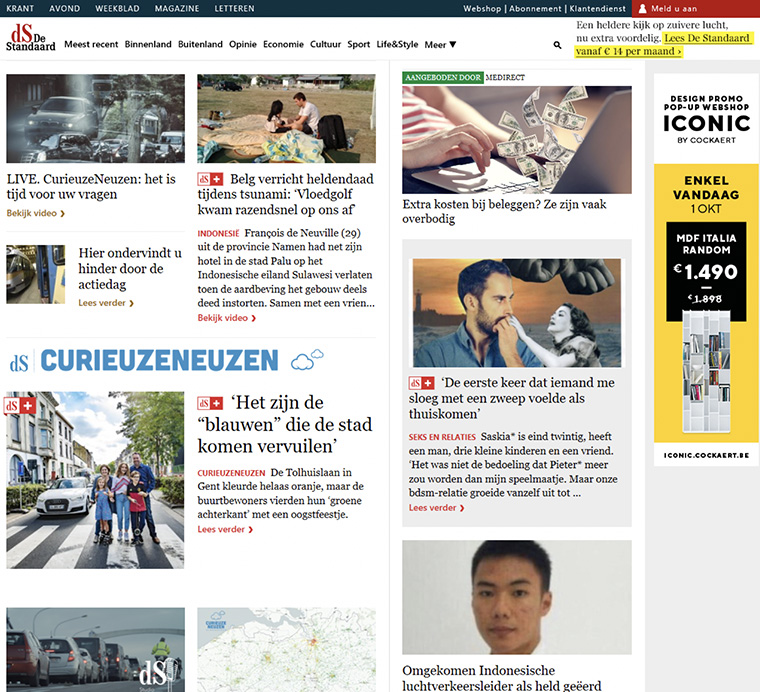Image resolution: width=760 pixels, height=692 pixels.
Task: Click the Webshop link
Action: tap(482, 8)
